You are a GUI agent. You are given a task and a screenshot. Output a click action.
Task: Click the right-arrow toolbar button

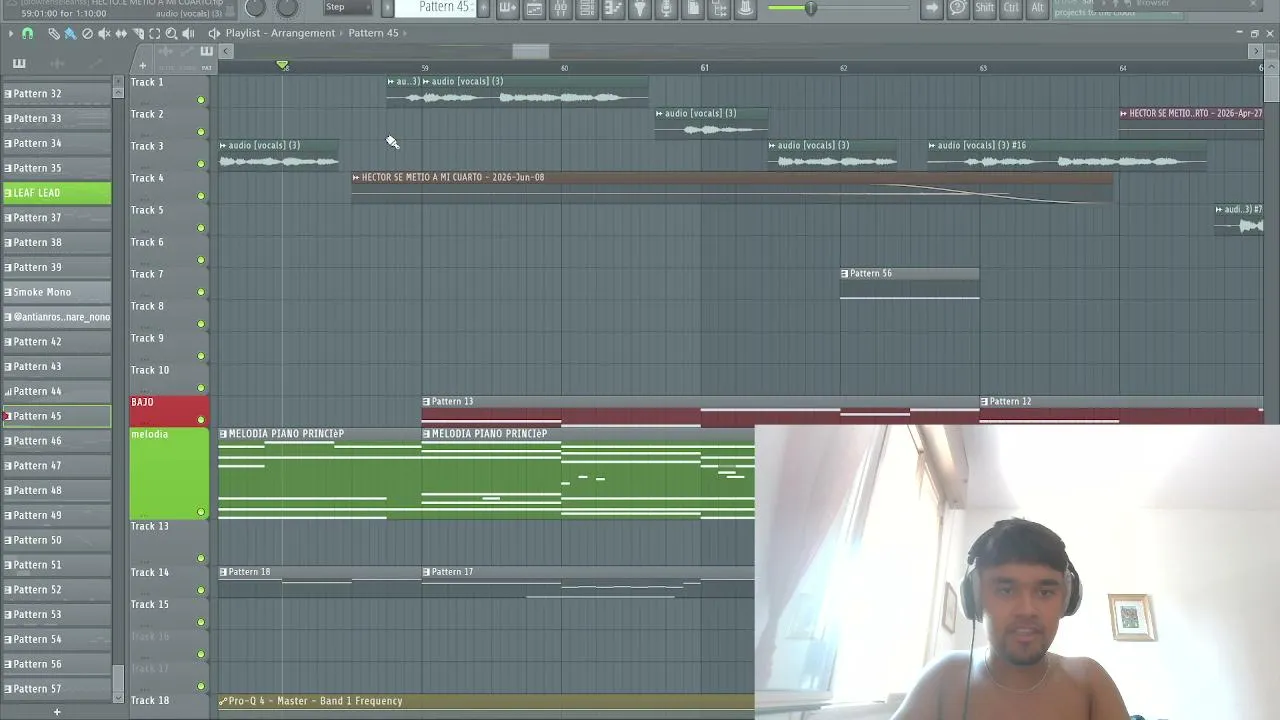tap(932, 8)
